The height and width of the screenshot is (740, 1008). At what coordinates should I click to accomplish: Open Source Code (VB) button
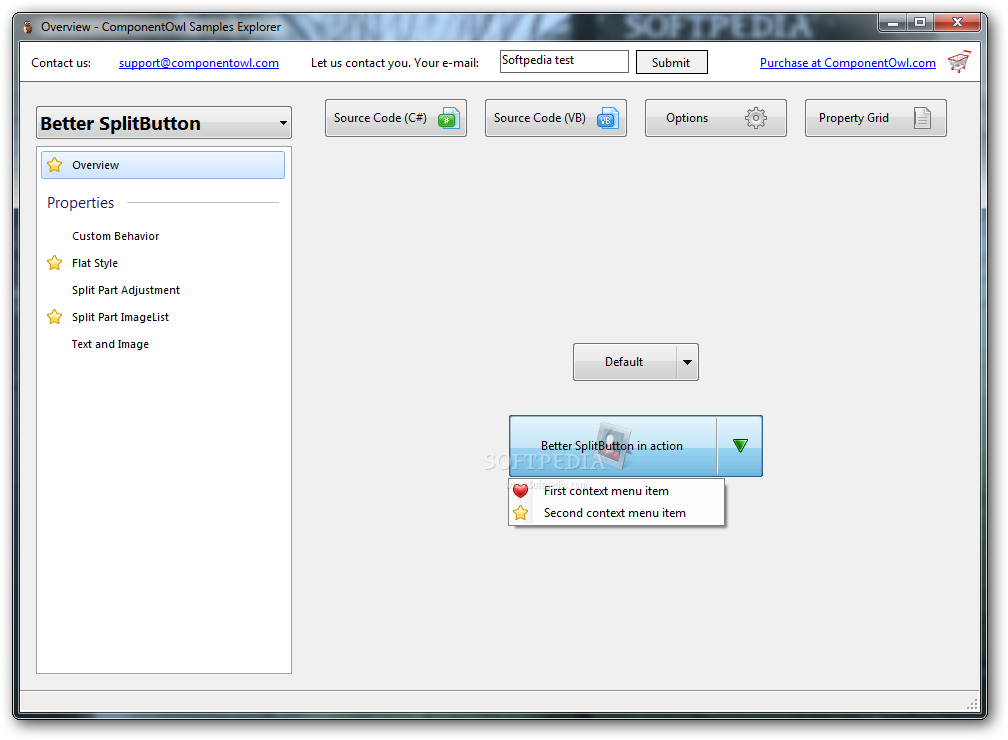coord(556,118)
